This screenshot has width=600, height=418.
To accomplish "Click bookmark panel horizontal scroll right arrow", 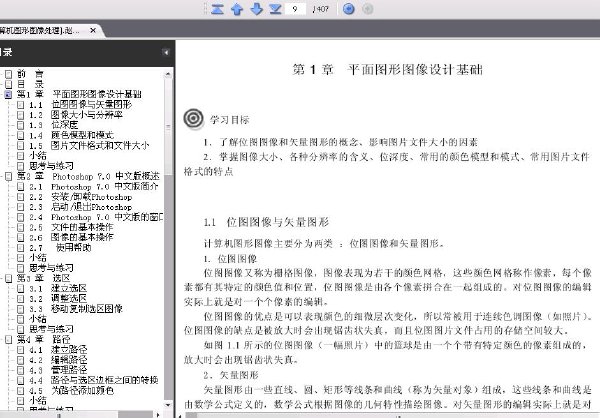I will click(x=158, y=415).
